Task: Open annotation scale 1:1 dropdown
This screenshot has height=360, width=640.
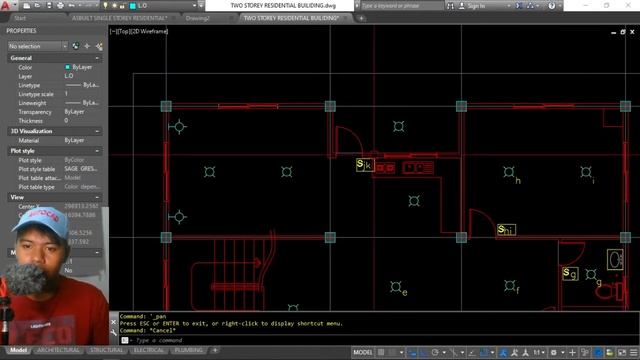Action: [539, 352]
